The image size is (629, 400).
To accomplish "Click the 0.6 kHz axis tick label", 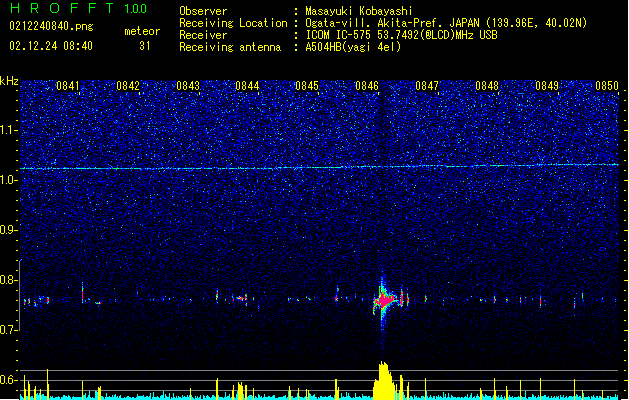I will tap(8, 380).
